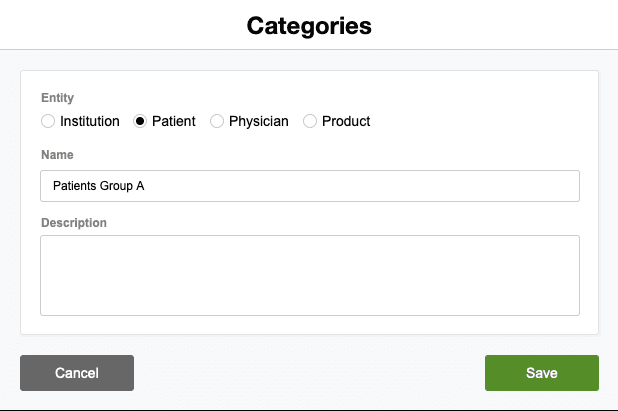The width and height of the screenshot is (618, 411).
Task: Click the 'Description' field label
Action: tap(74, 222)
